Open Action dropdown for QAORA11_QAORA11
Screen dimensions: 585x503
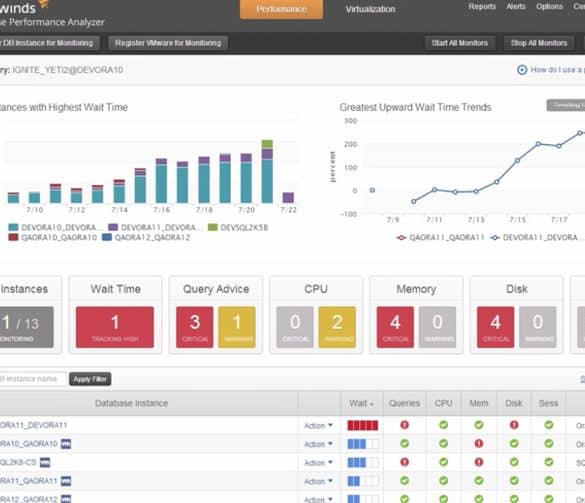point(318,481)
